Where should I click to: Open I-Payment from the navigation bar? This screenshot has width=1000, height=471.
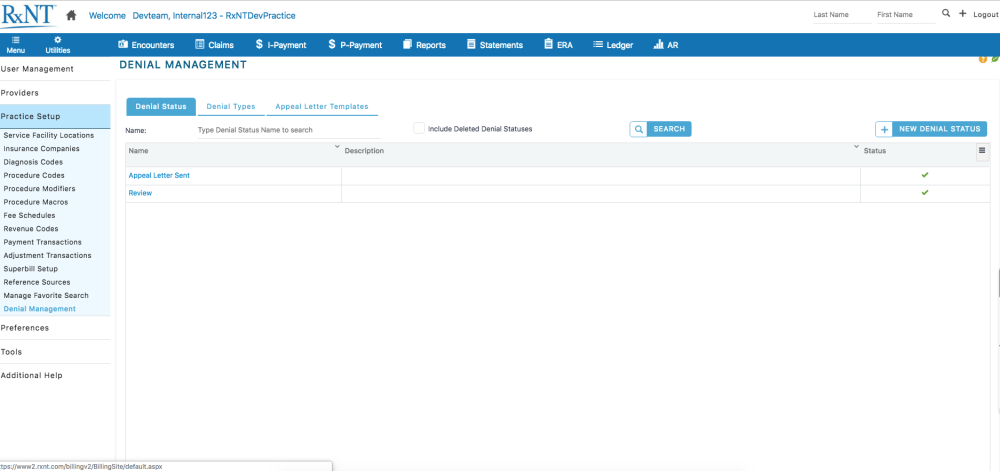coord(281,45)
